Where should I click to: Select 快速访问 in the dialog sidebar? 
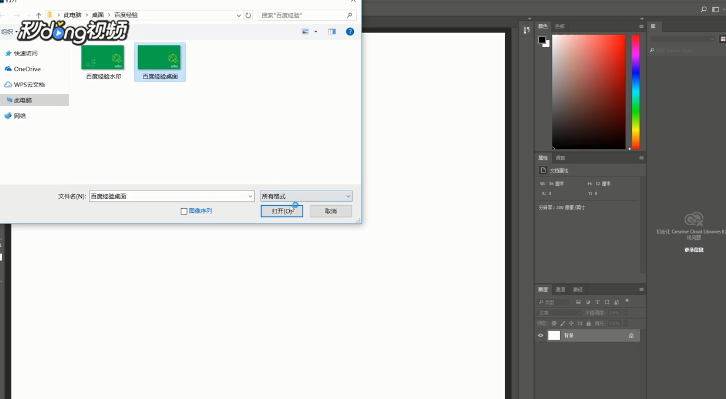[21, 53]
